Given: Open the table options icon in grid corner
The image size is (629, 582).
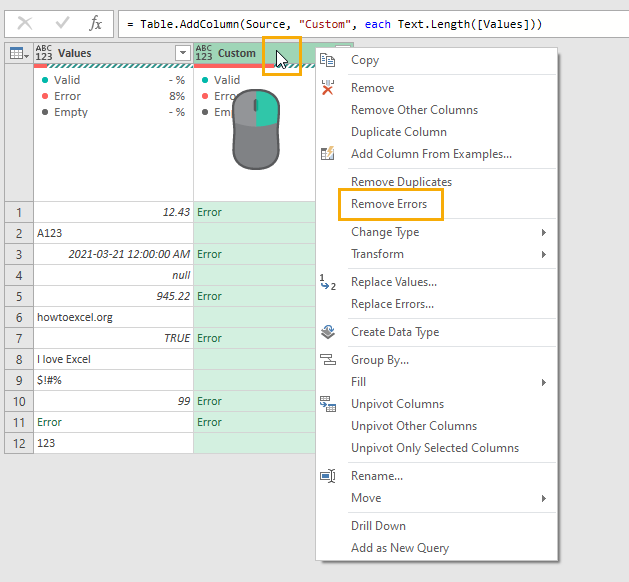Looking at the screenshot, I should [x=19, y=53].
